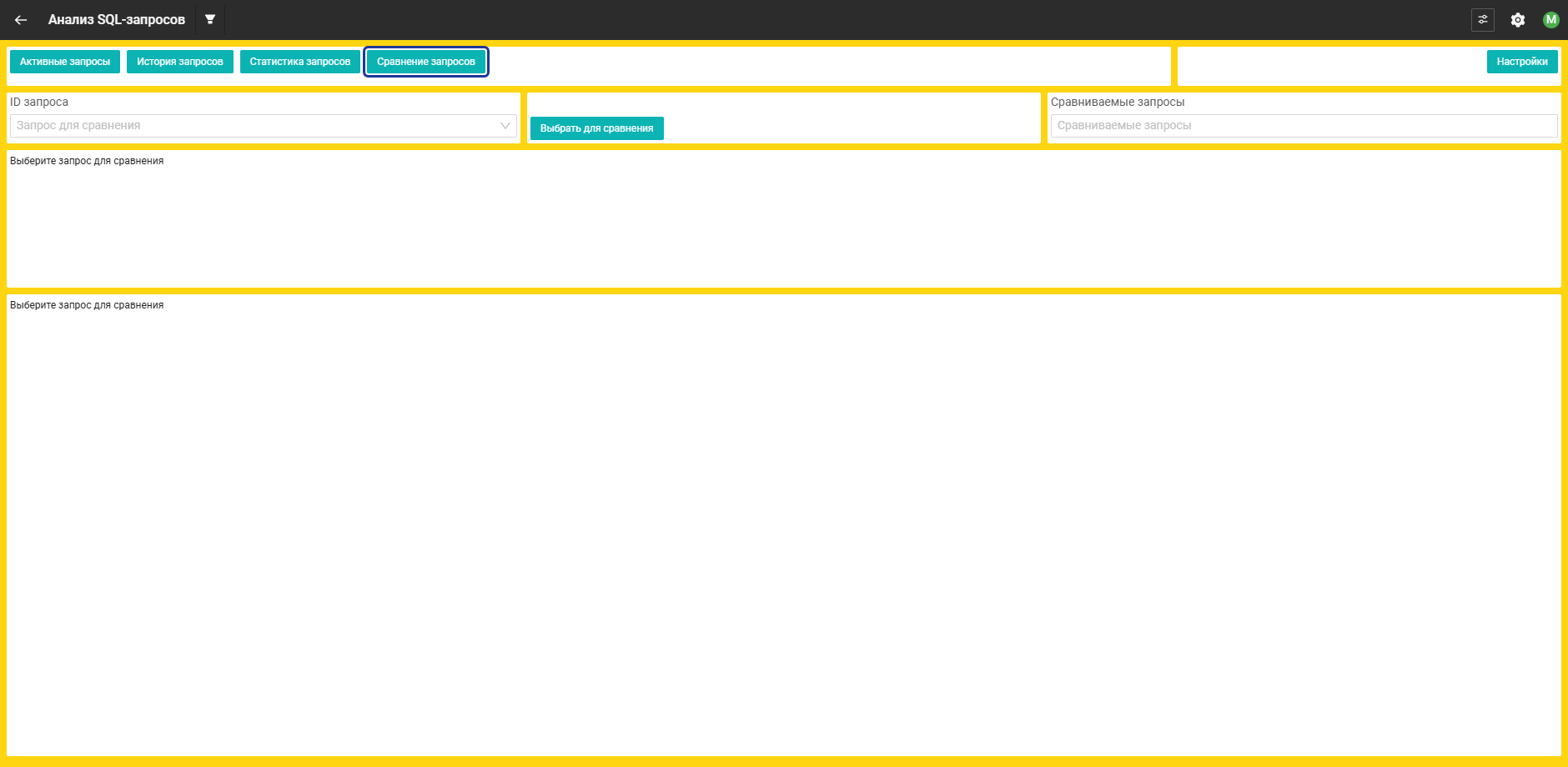Screen dimensions: 1568x767
Task: Click Выбрать для сравнения button
Action: [597, 128]
